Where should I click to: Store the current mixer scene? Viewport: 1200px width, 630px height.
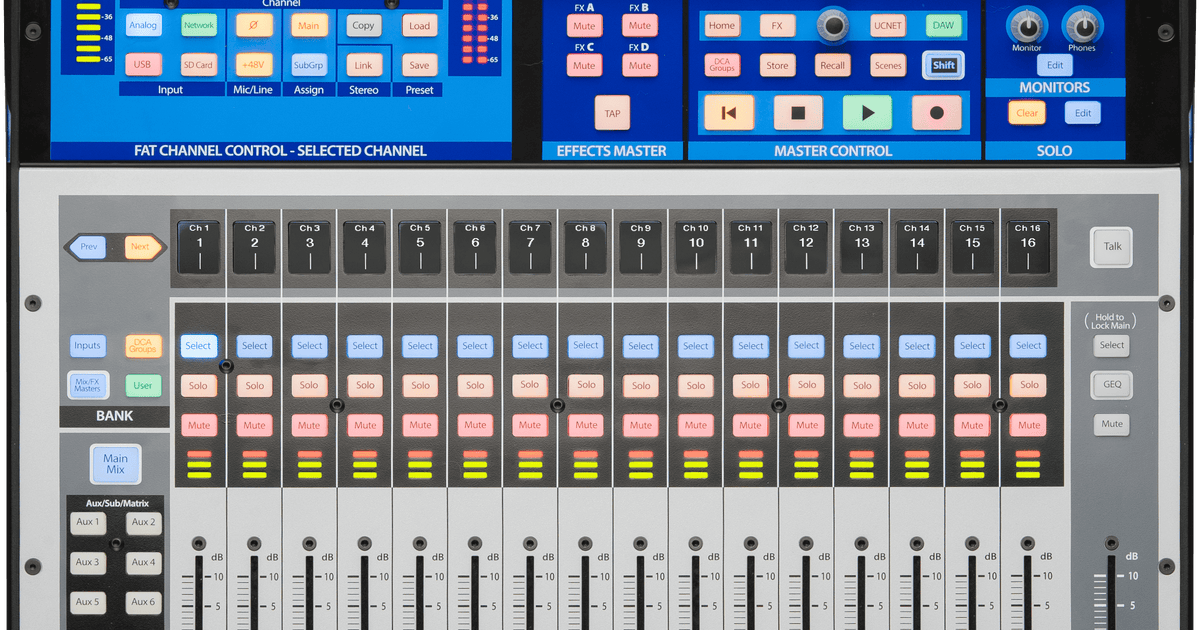pyautogui.click(x=777, y=64)
